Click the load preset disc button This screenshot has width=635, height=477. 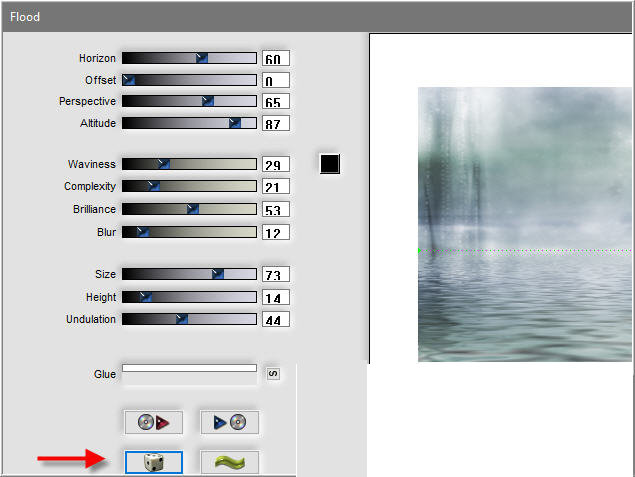153,422
